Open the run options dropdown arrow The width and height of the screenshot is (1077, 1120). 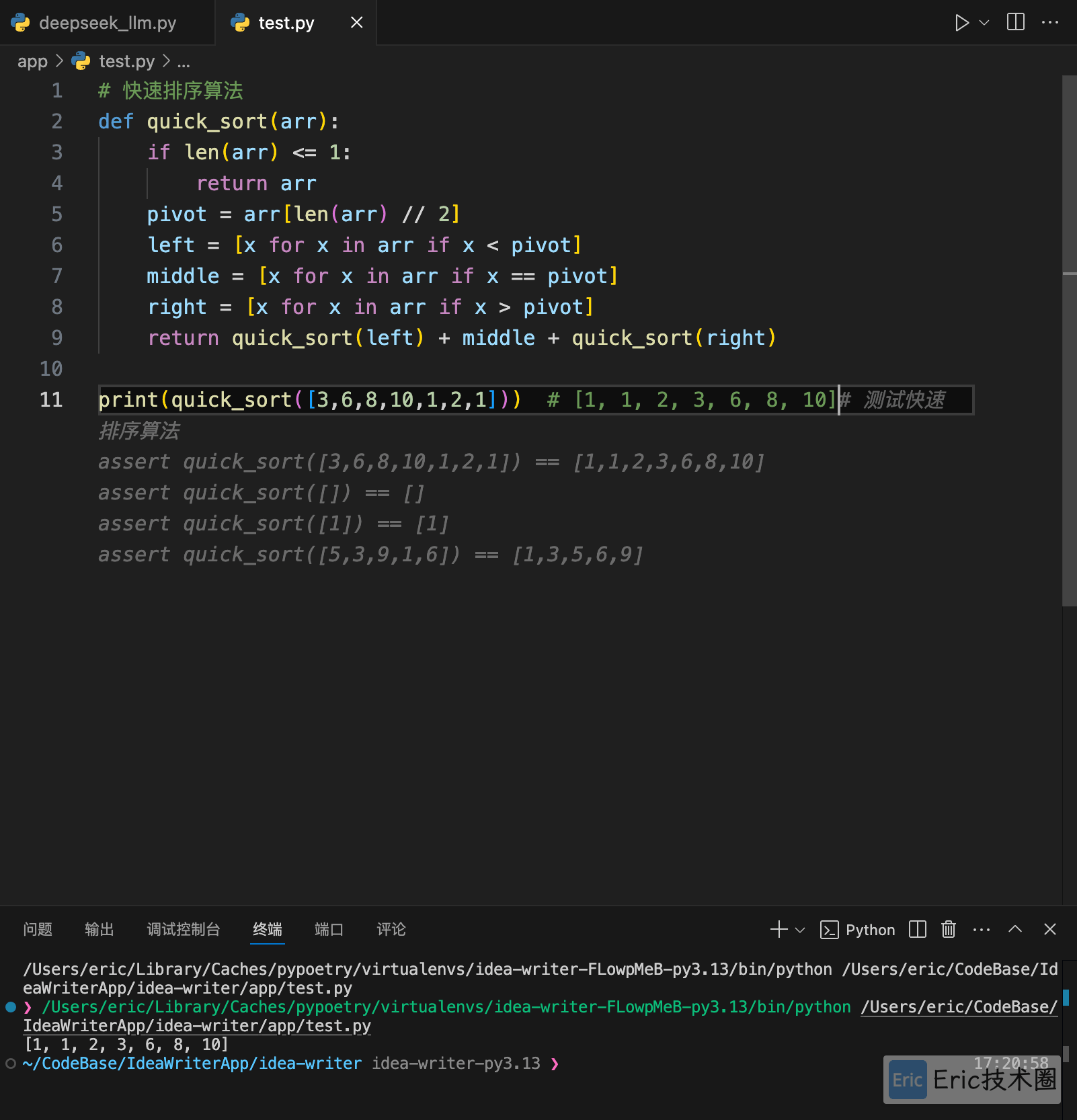click(x=984, y=23)
